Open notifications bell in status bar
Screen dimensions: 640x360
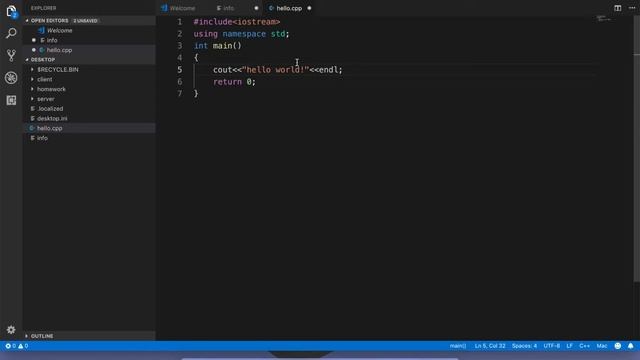pos(631,346)
